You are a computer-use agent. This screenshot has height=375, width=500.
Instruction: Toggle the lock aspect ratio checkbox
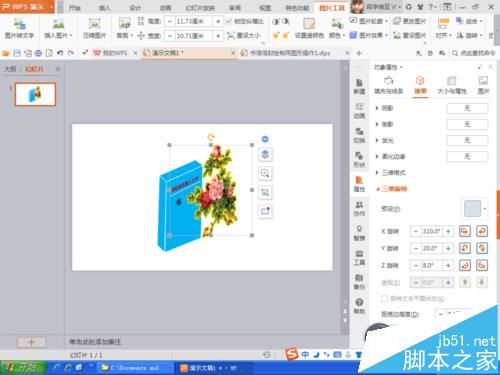pyautogui.click(x=229, y=21)
